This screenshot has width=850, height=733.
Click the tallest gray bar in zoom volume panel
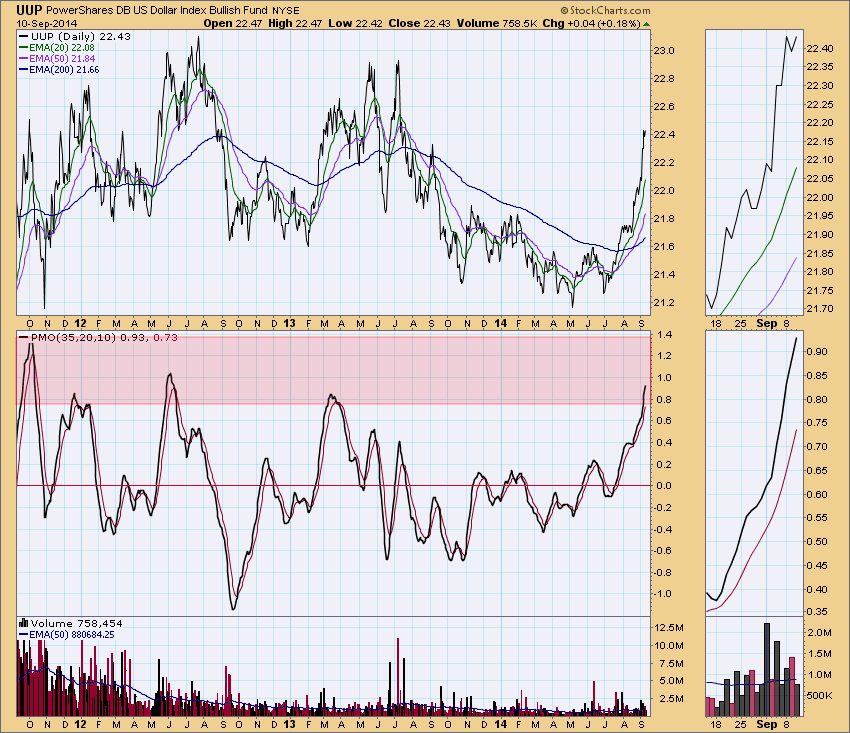tap(767, 670)
